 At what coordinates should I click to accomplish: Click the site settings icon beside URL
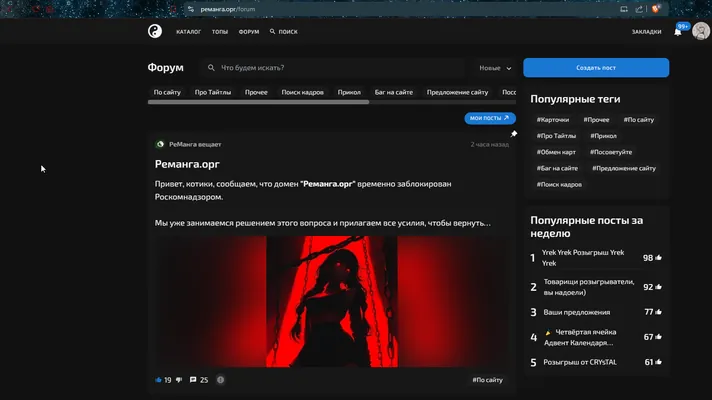[x=191, y=9]
